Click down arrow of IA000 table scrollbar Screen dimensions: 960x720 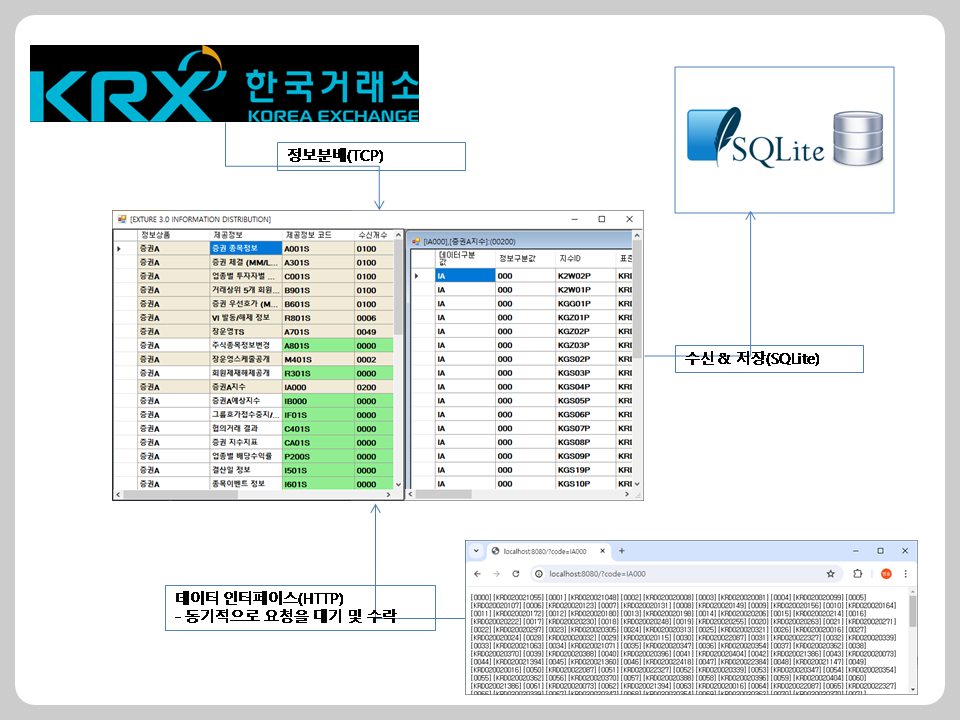[637, 484]
